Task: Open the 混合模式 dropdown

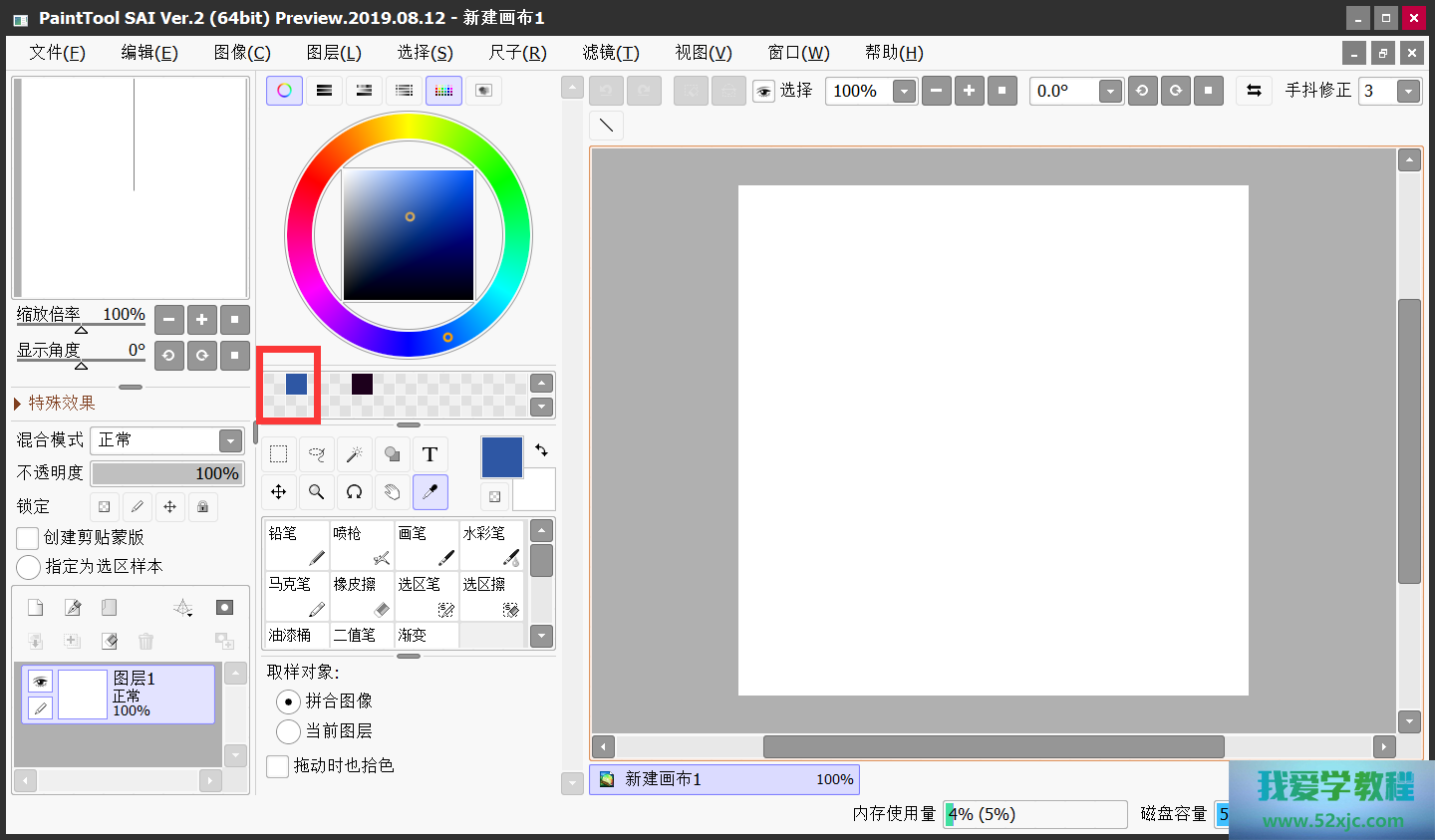Action: point(230,440)
